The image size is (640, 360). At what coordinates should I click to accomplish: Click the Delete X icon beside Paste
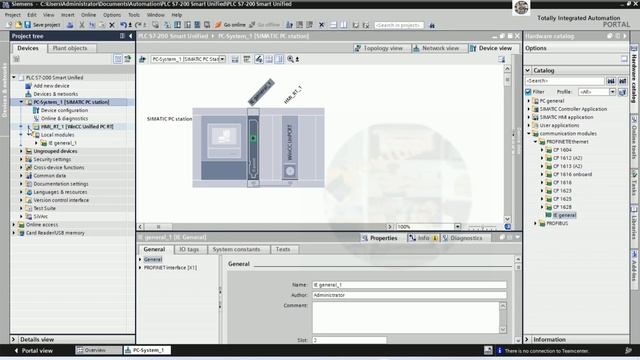[112, 25]
